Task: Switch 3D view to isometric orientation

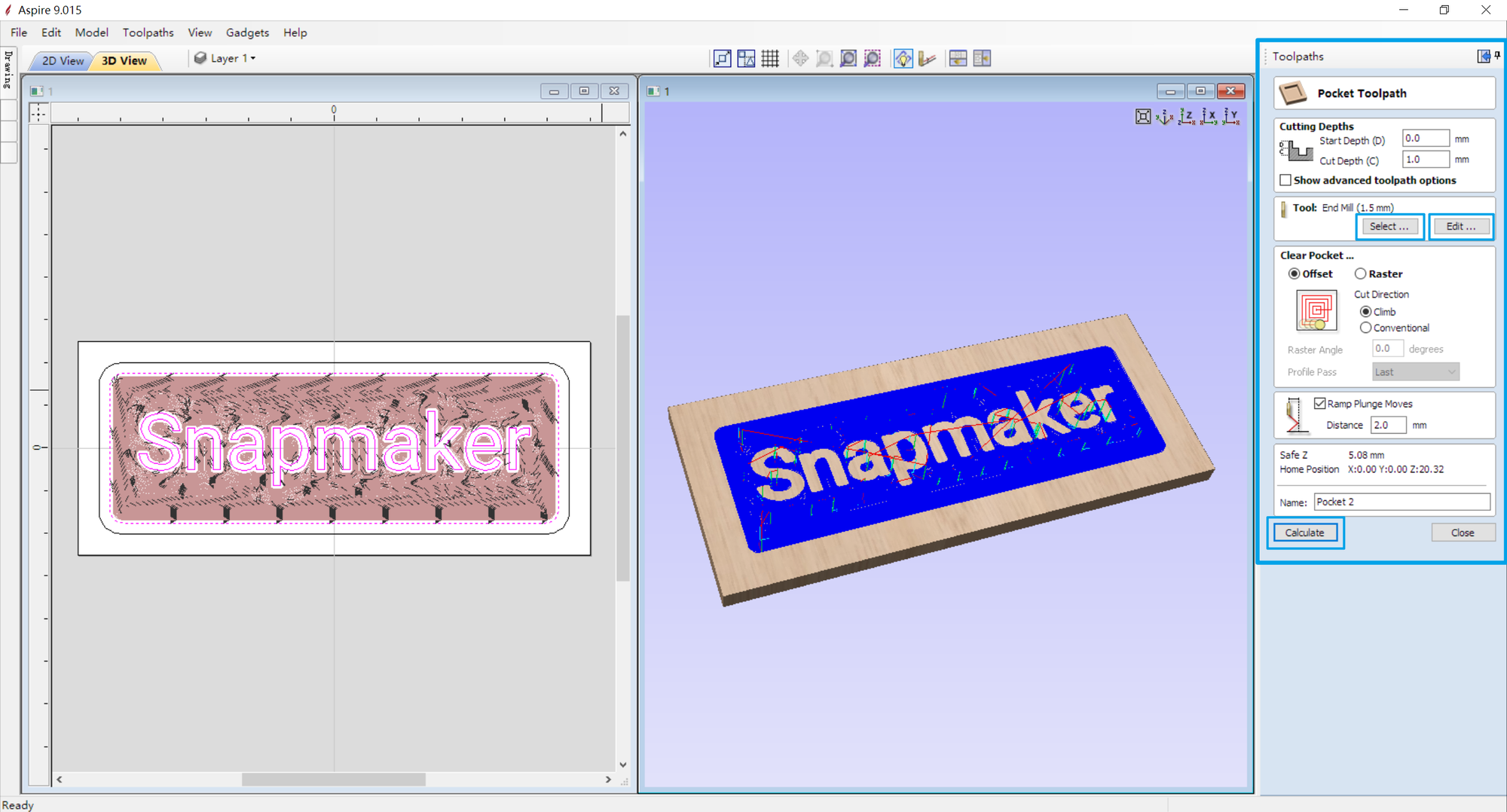Action: click(1165, 117)
